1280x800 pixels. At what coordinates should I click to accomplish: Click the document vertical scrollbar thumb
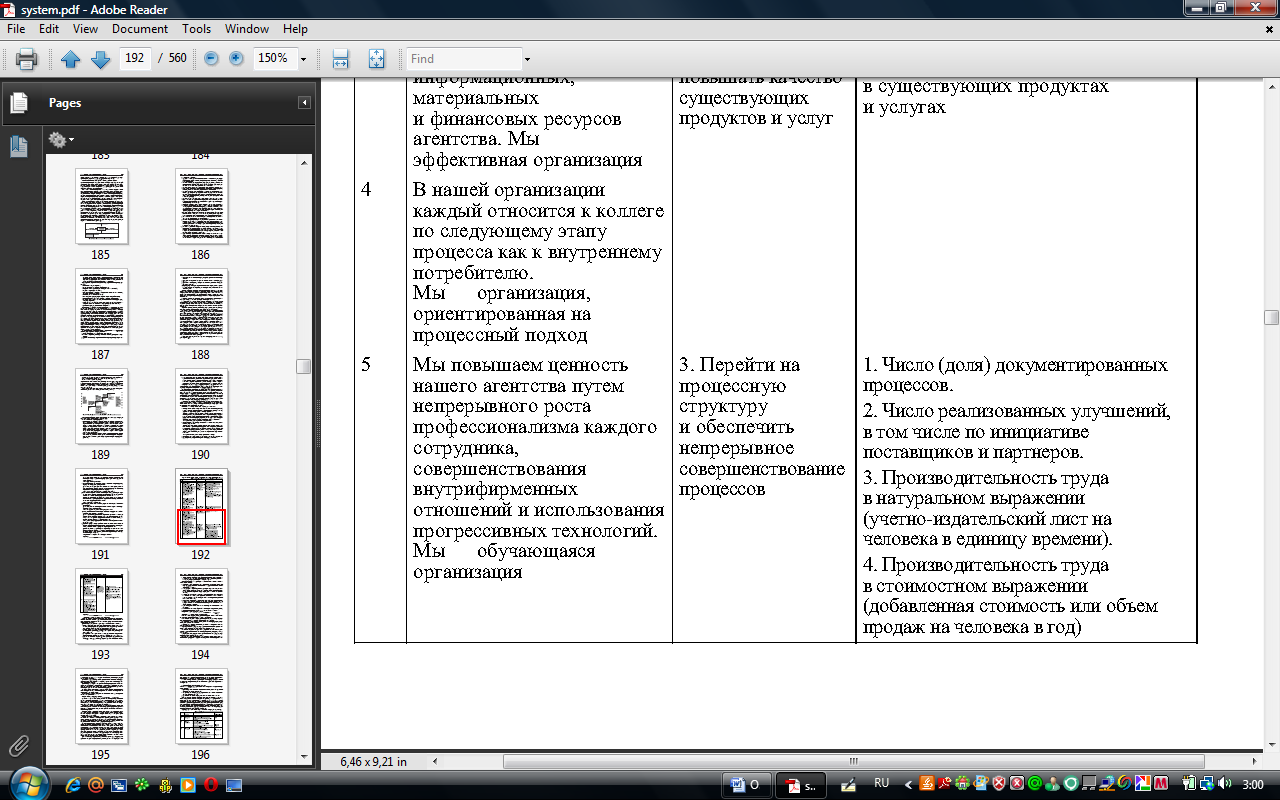(1271, 317)
